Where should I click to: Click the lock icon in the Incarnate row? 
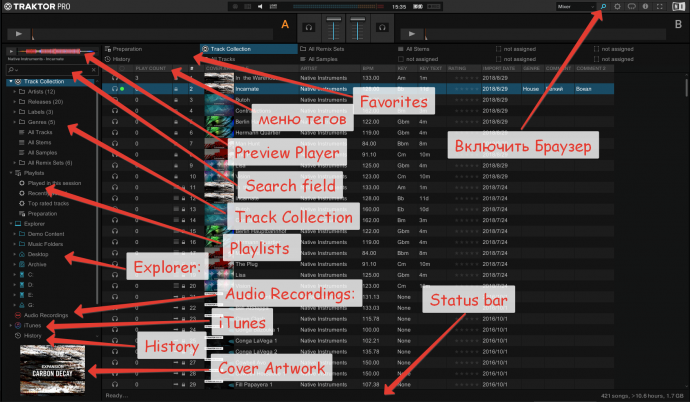(x=176, y=89)
